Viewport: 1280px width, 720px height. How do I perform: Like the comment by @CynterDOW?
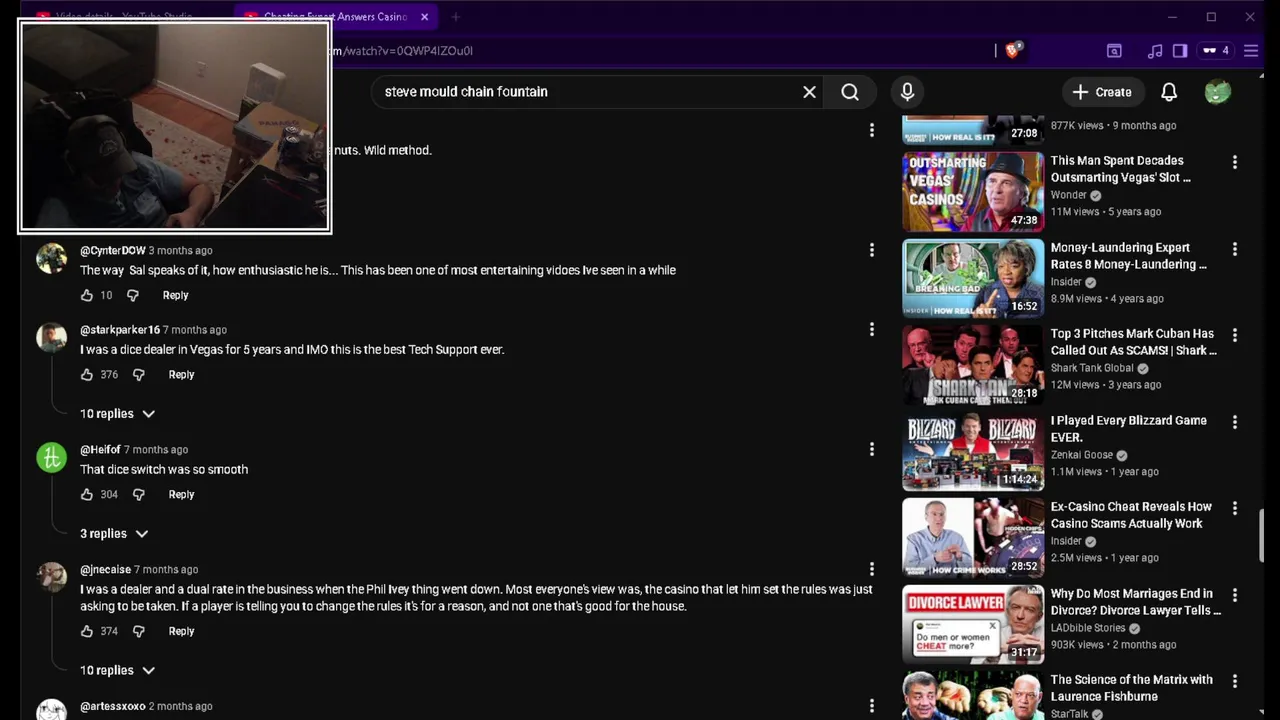[x=87, y=295]
